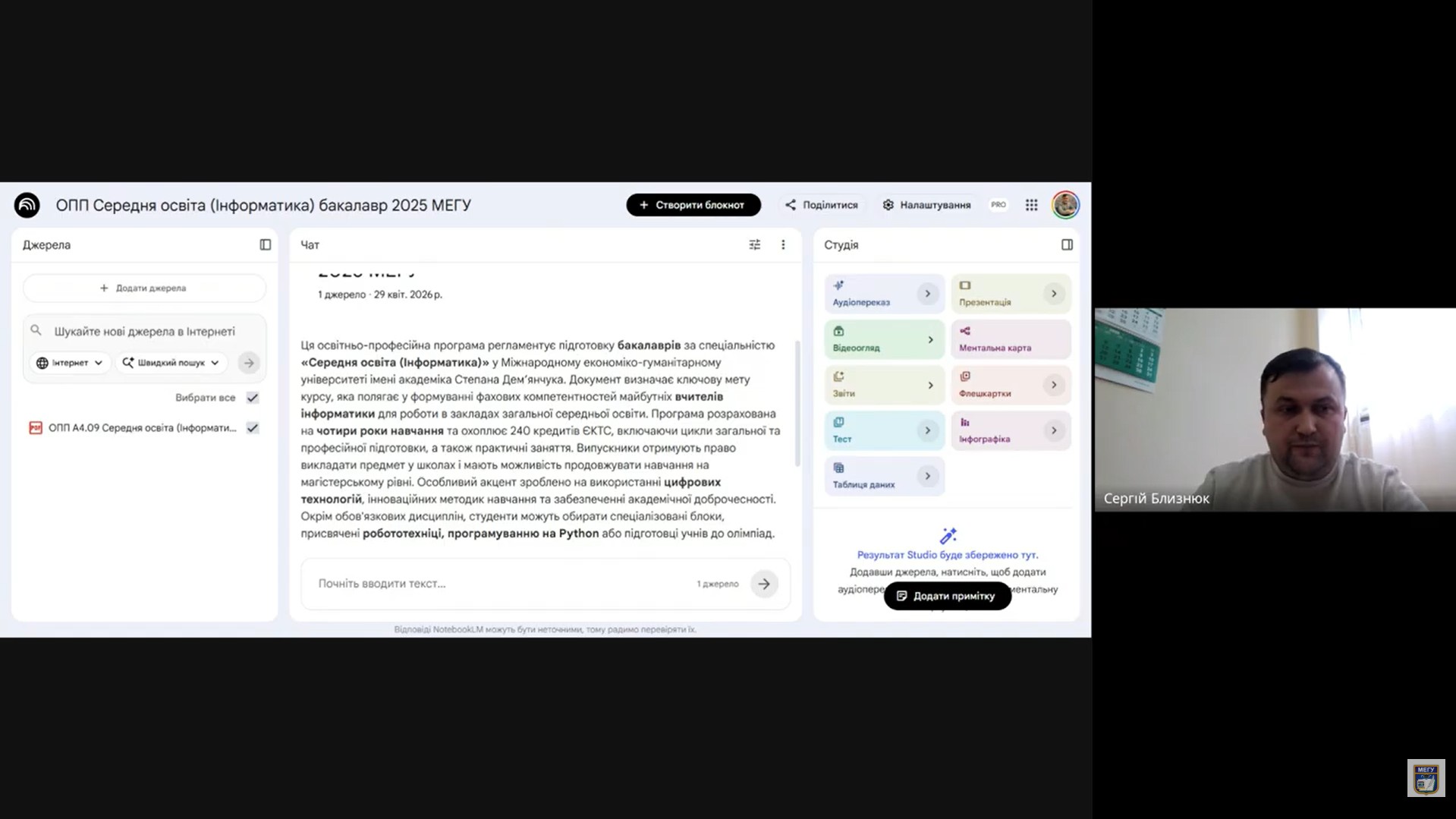
Task: Collapse the Студія panel icon
Action: pyautogui.click(x=1067, y=244)
